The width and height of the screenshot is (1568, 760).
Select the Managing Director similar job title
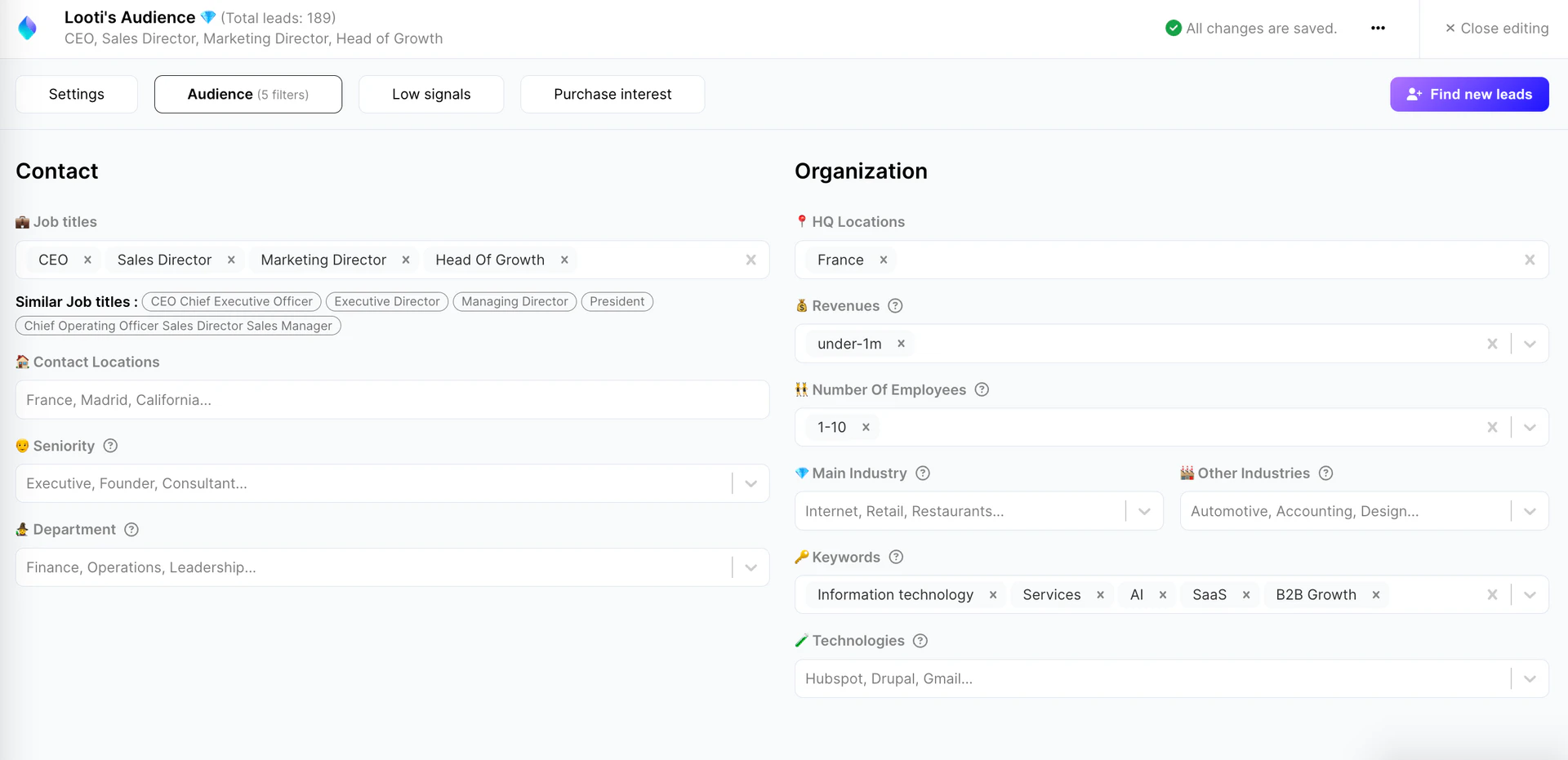(514, 301)
